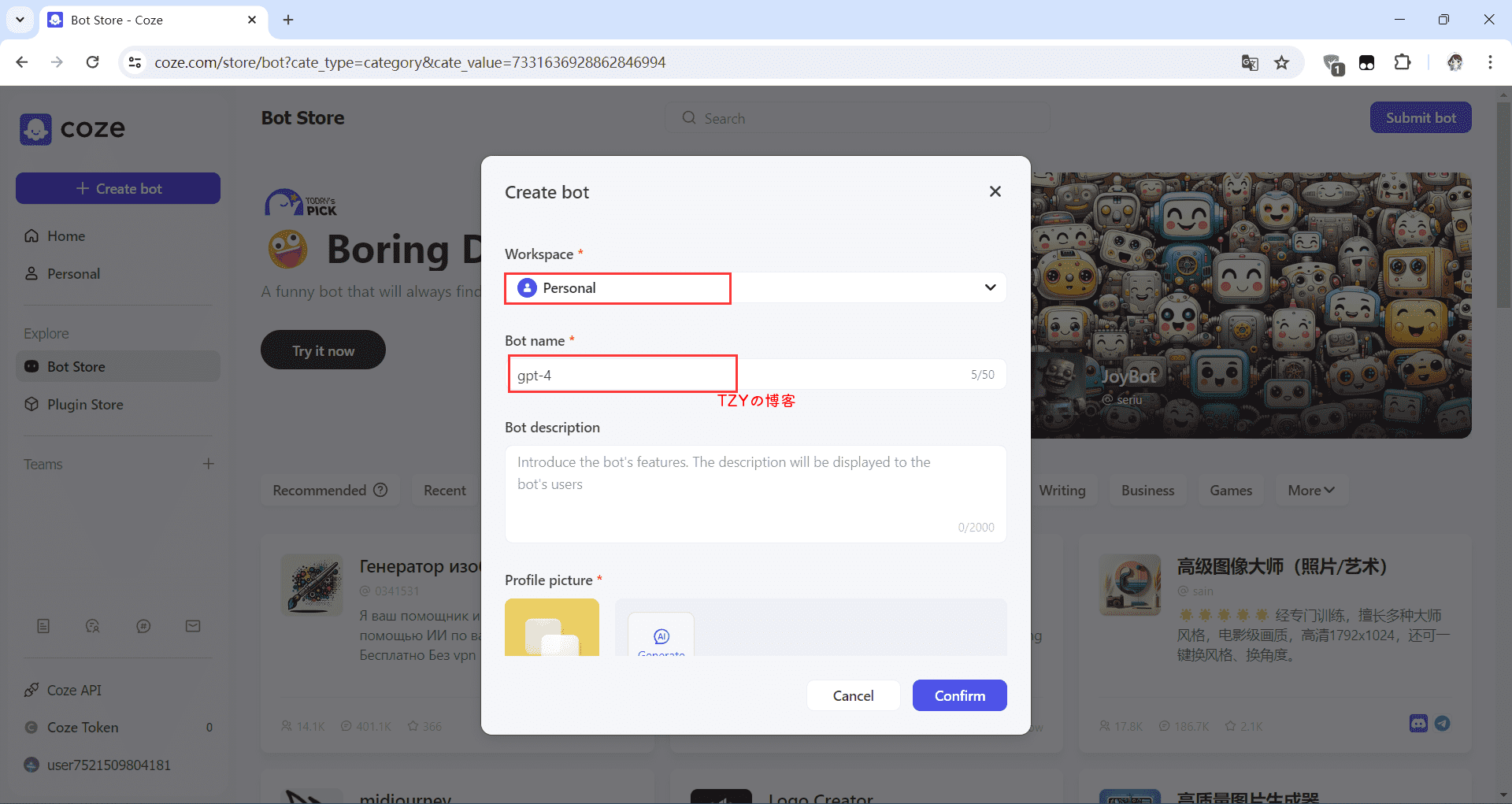
Task: Focus the Bot description text area
Action: pos(754,493)
